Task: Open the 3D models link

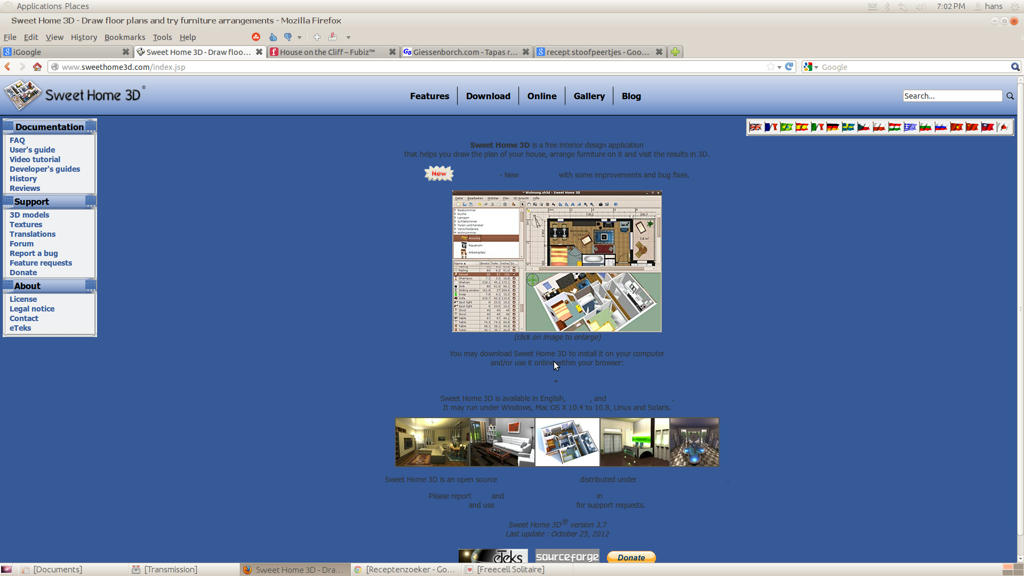Action: (x=29, y=215)
